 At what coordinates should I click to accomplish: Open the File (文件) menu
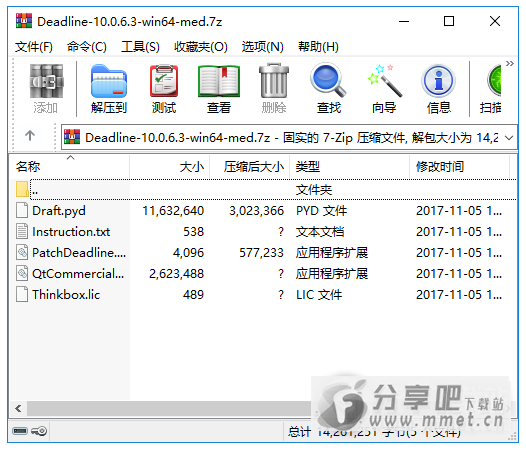[x=34, y=47]
